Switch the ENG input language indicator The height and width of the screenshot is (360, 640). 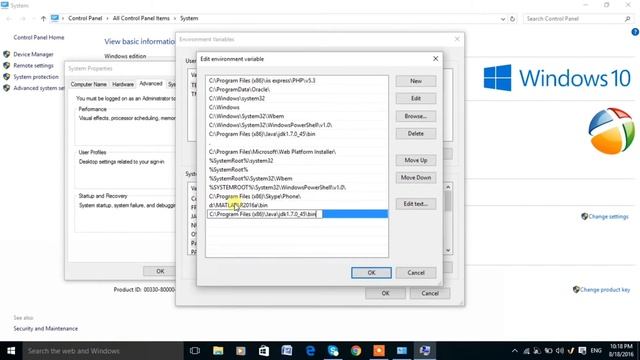[x=596, y=351]
